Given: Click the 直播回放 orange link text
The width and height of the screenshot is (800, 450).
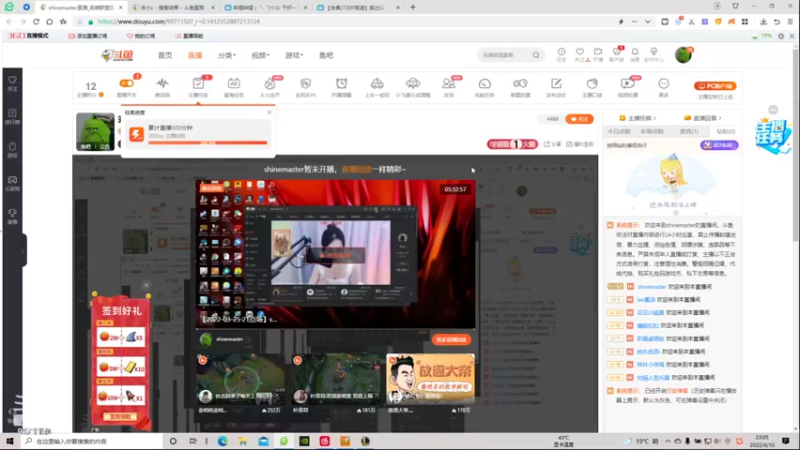Looking at the screenshot, I should pyautogui.click(x=356, y=169).
